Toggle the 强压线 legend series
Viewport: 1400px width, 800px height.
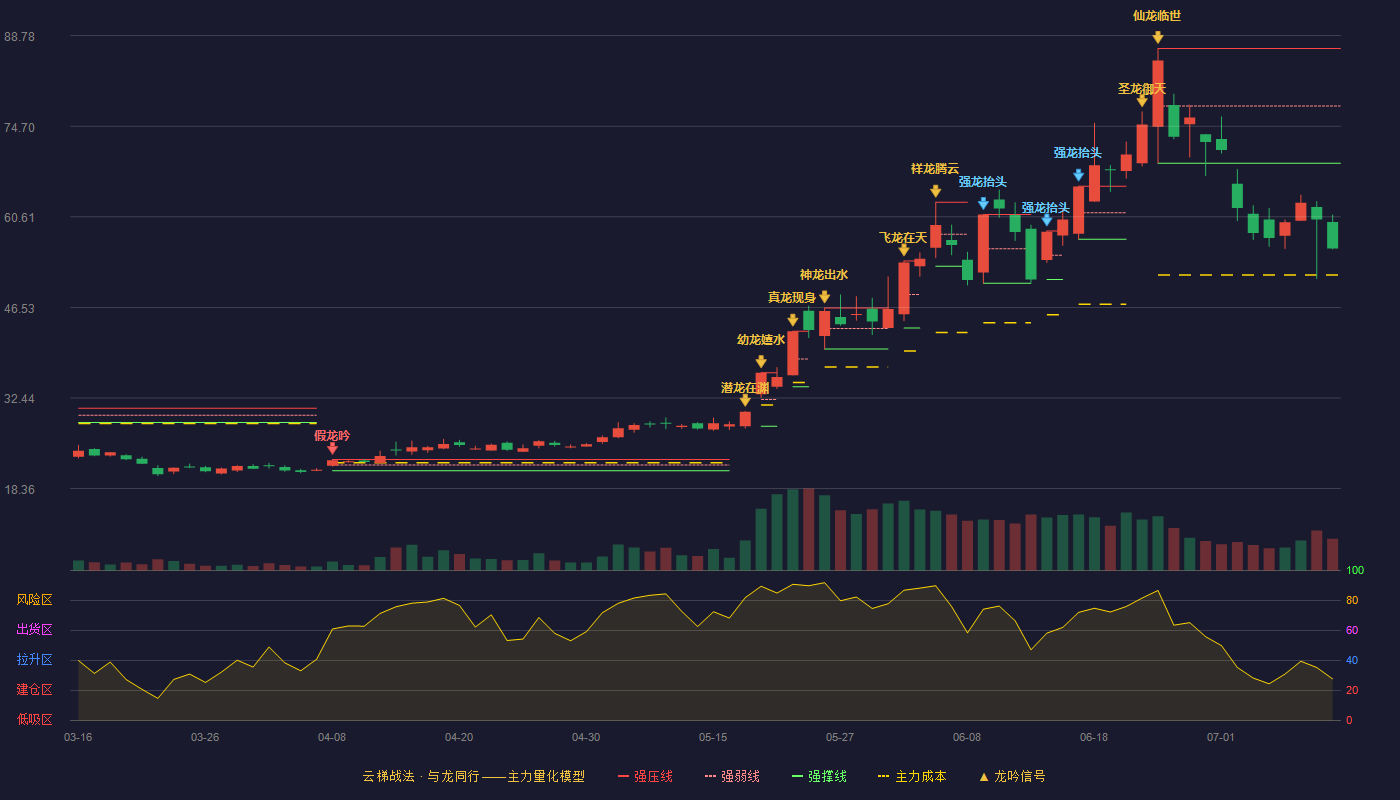coord(645,776)
